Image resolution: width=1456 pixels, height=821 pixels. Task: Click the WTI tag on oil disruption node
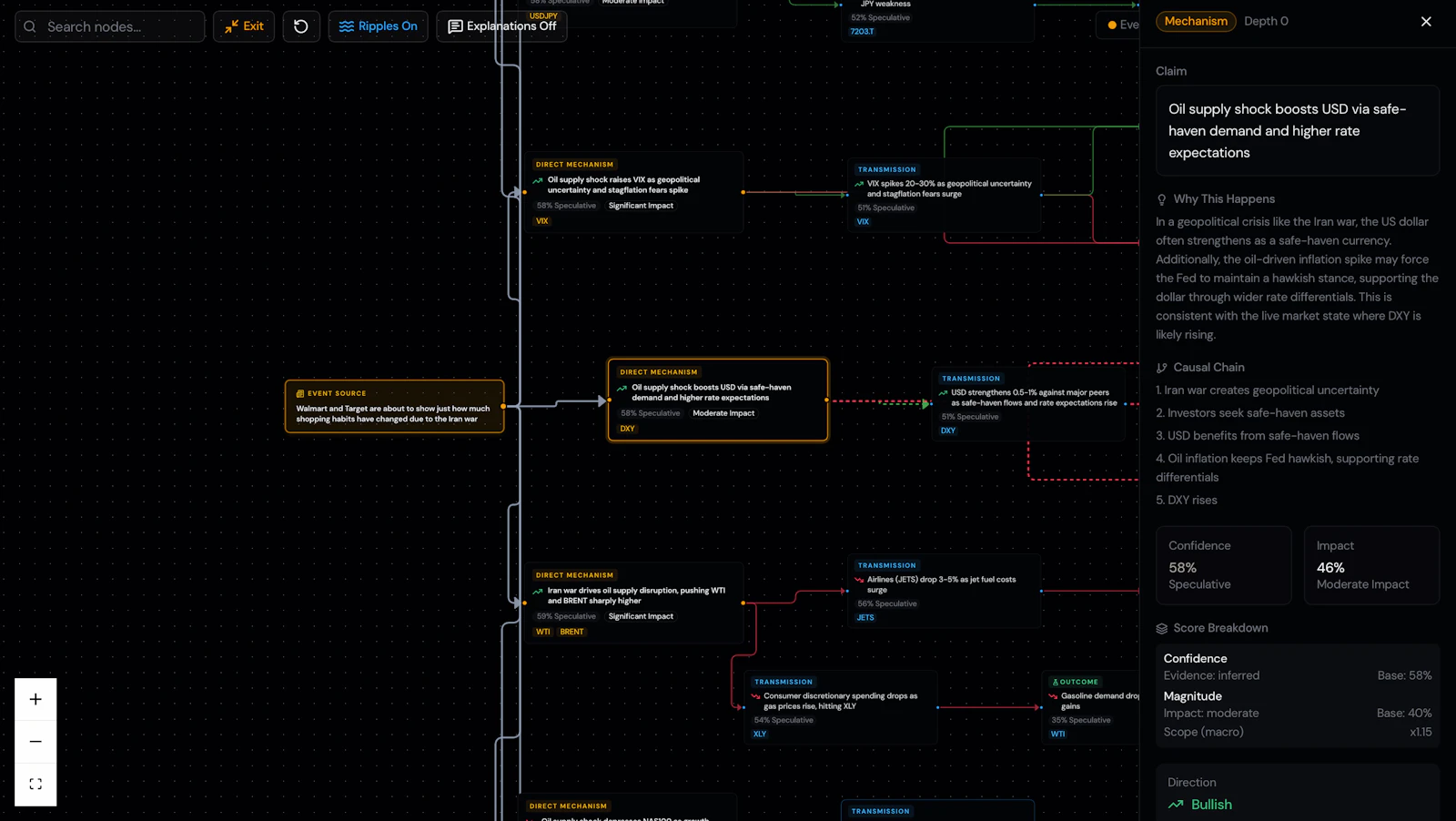[543, 632]
